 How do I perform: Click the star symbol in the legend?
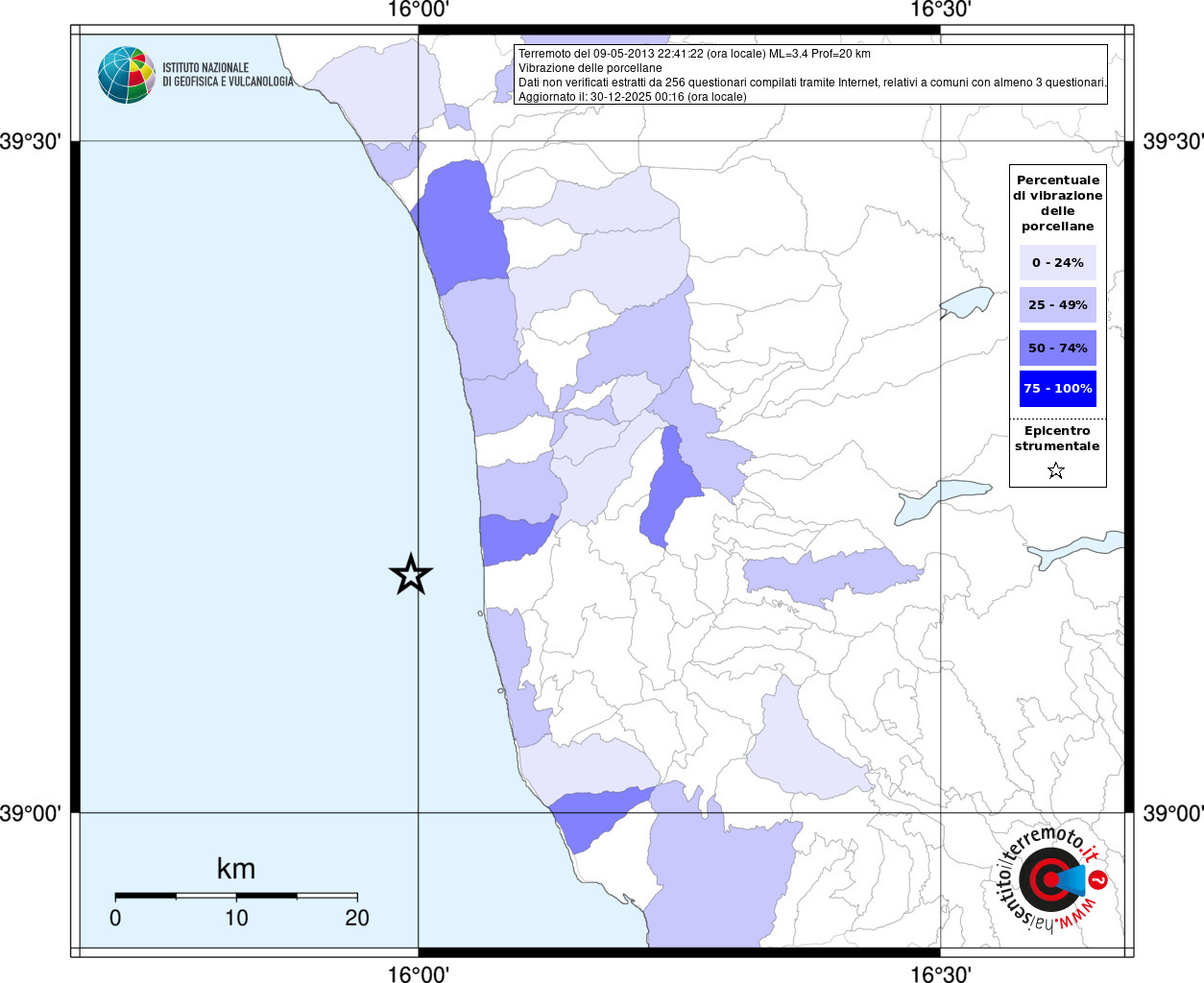click(1056, 470)
